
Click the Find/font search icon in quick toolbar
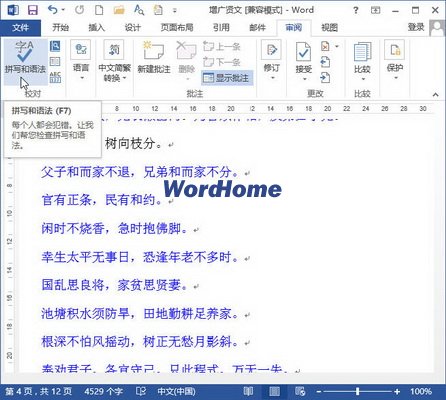139,10
